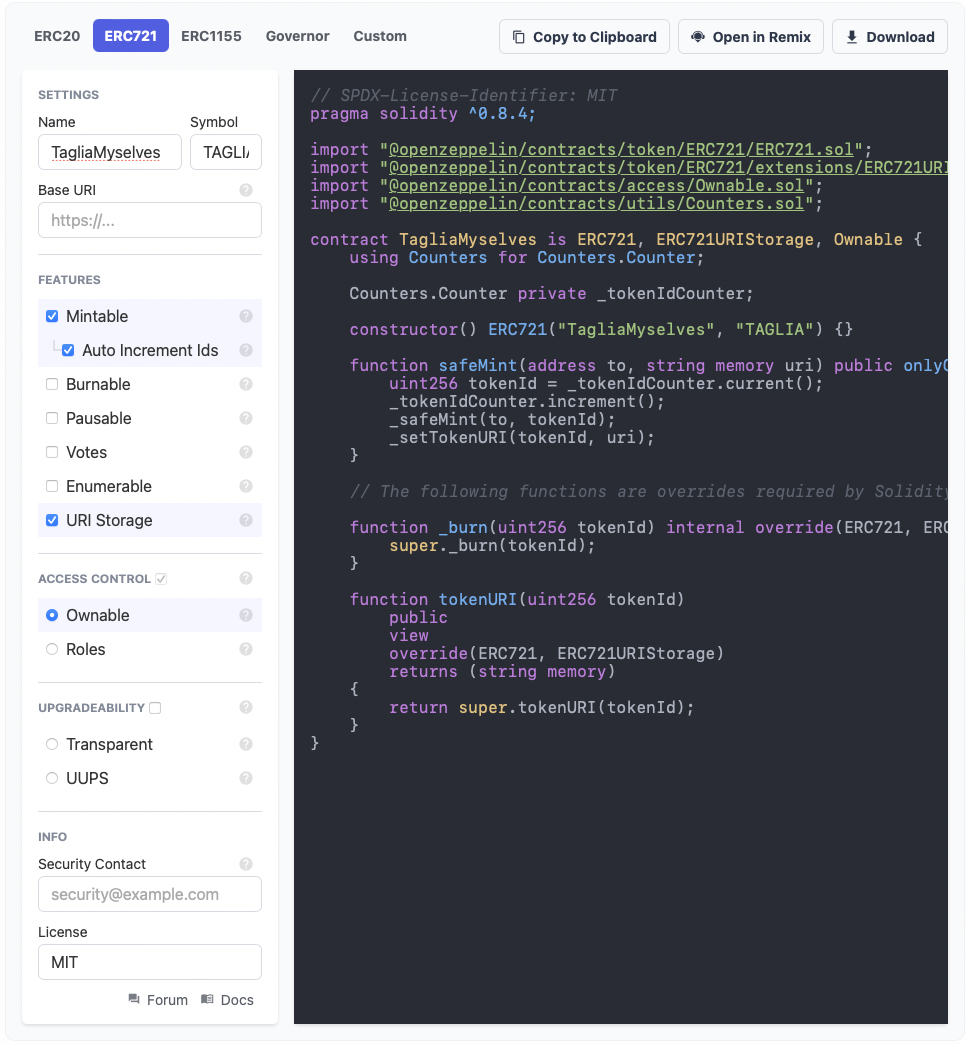
Task: Click into the Base URI field
Action: click(x=149, y=220)
